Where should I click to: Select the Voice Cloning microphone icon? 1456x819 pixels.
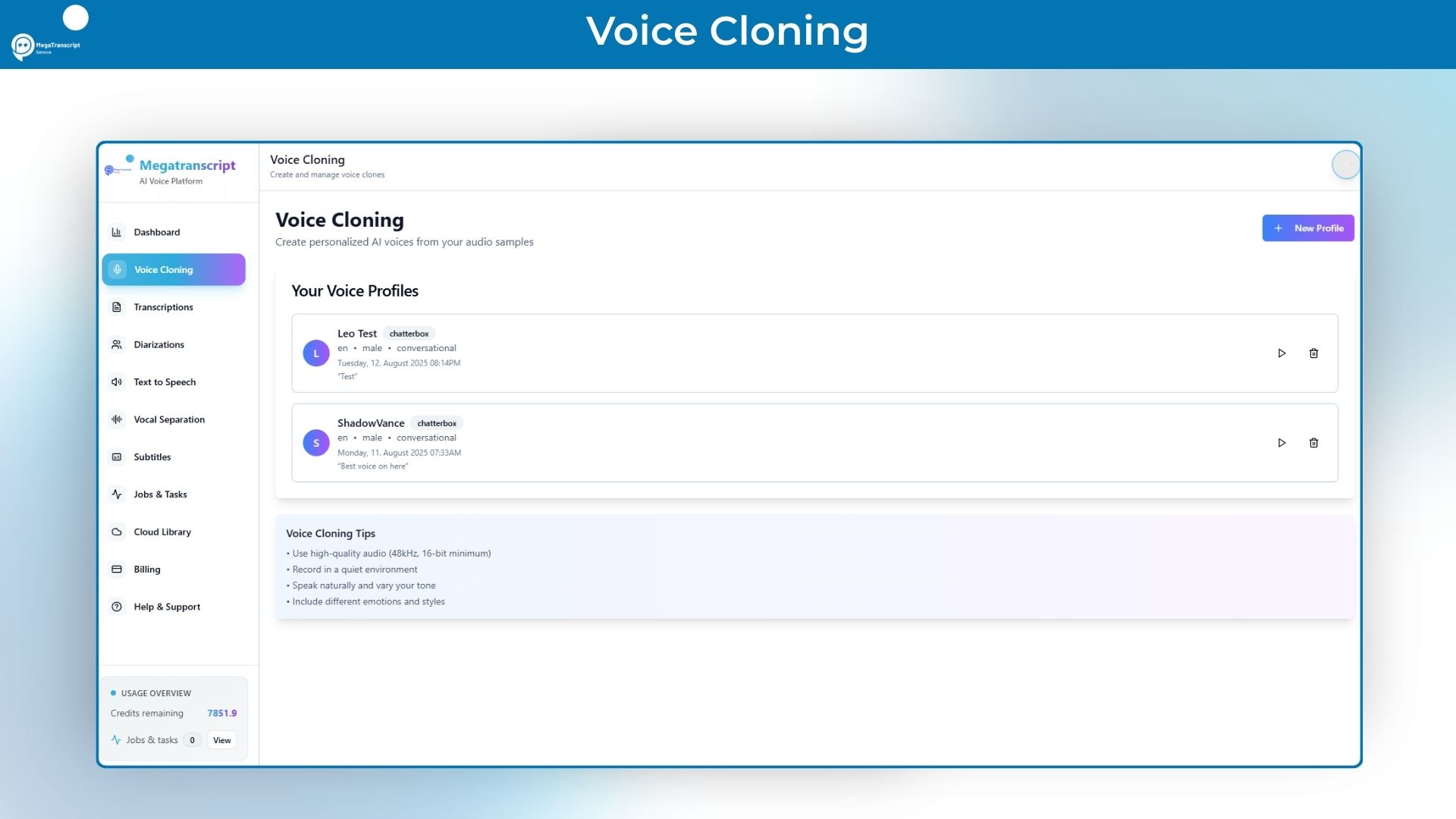(117, 269)
